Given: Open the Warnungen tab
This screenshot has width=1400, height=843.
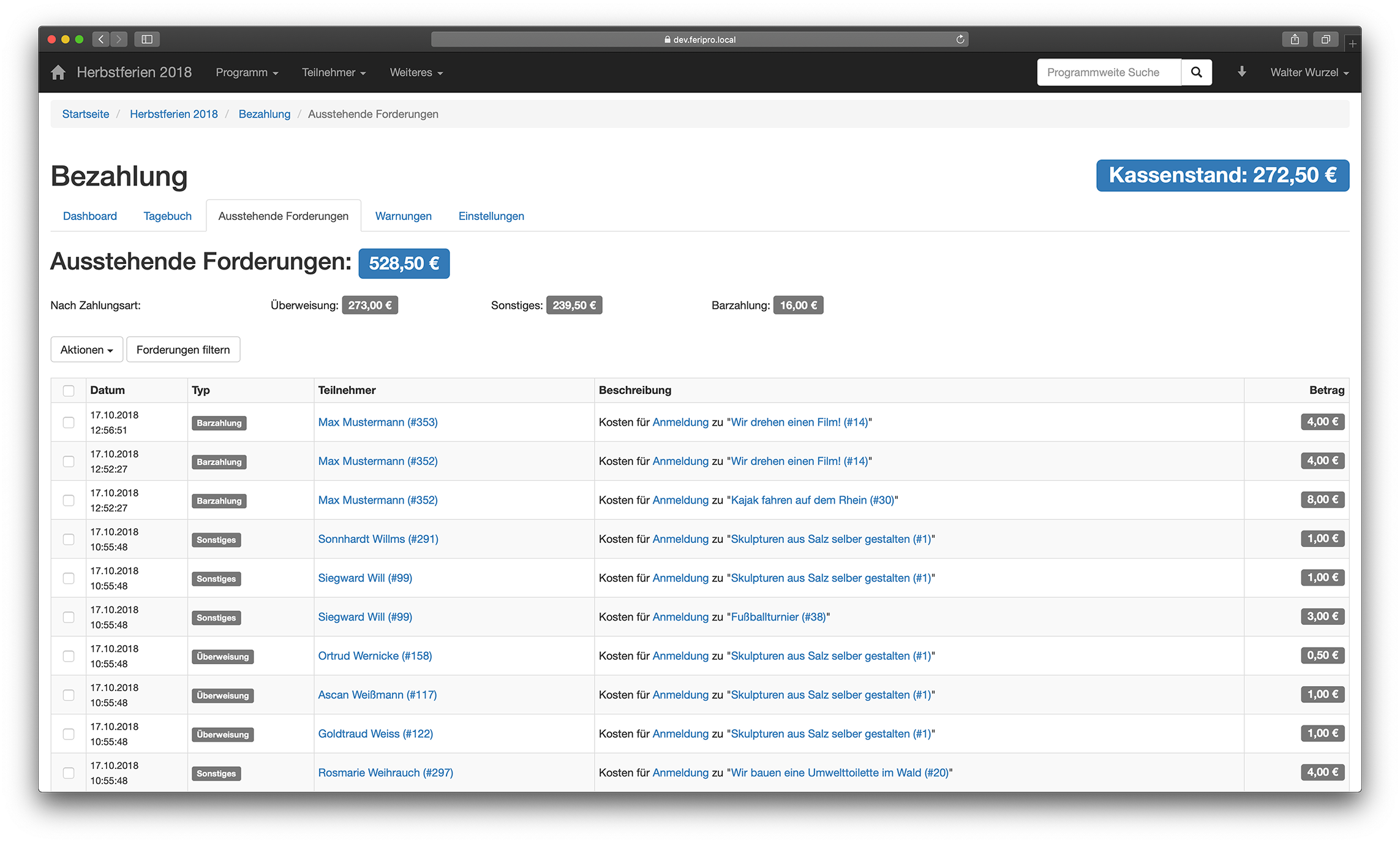Looking at the screenshot, I should (x=403, y=216).
